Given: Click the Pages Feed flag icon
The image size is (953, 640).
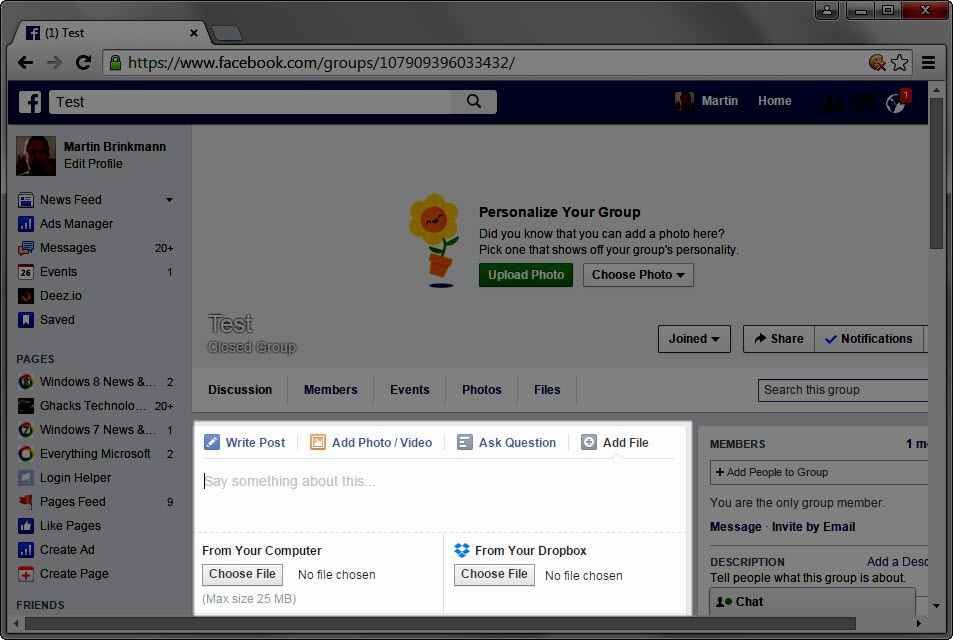Looking at the screenshot, I should (26, 502).
